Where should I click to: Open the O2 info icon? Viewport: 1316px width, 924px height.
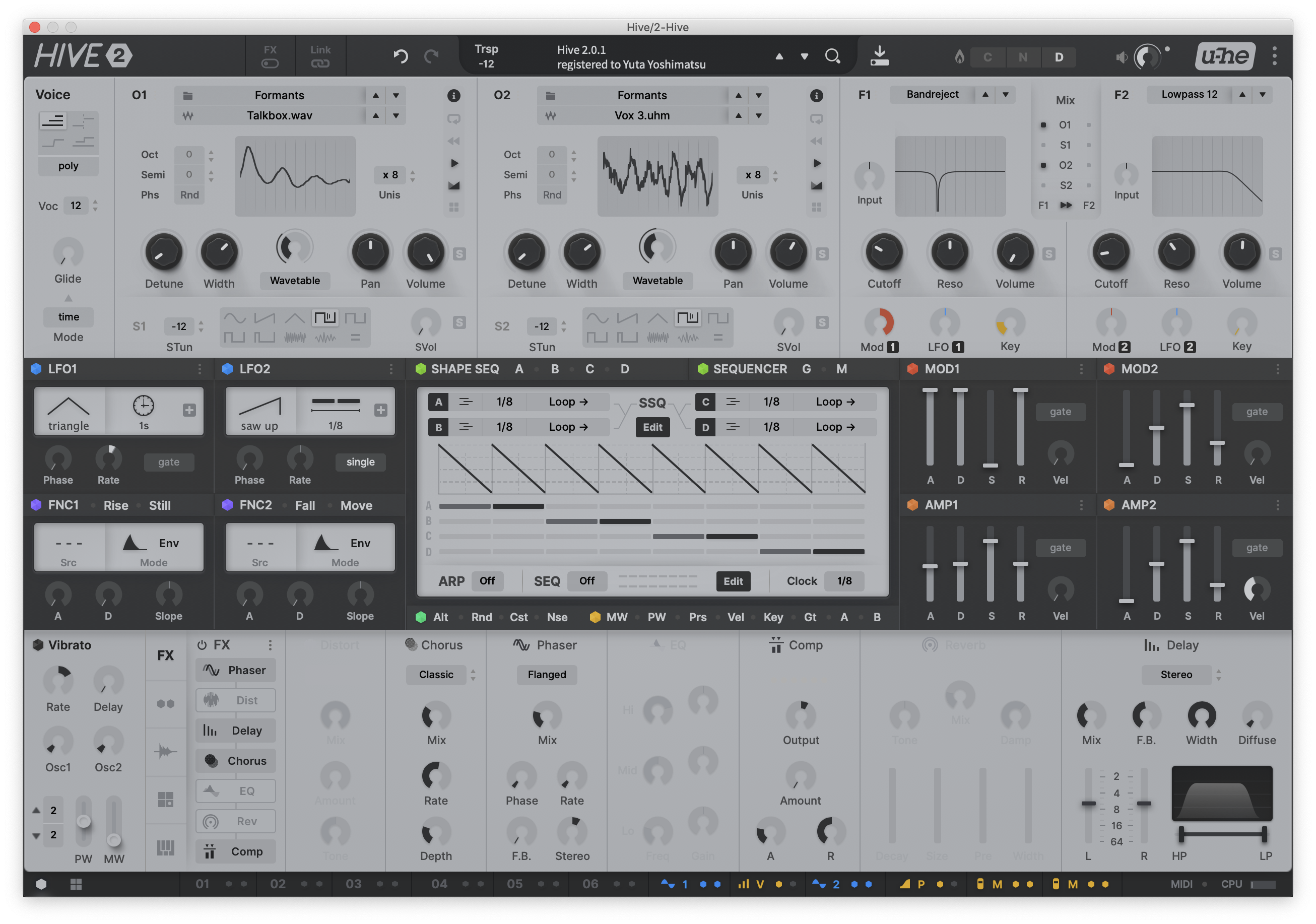pos(816,95)
